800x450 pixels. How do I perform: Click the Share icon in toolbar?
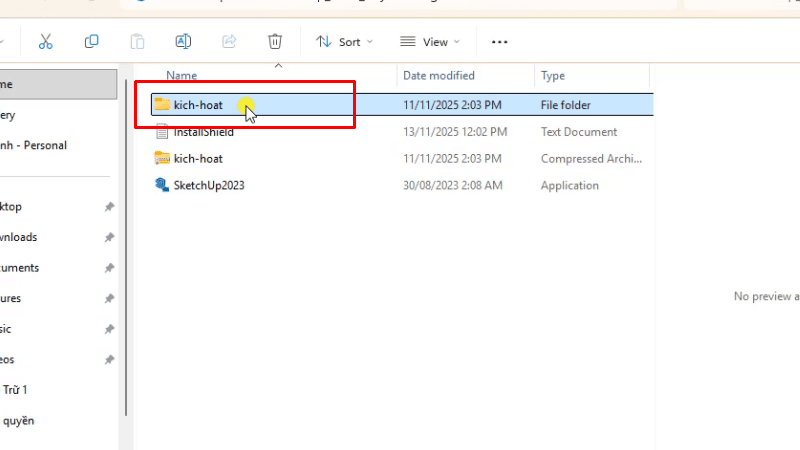pyautogui.click(x=229, y=42)
